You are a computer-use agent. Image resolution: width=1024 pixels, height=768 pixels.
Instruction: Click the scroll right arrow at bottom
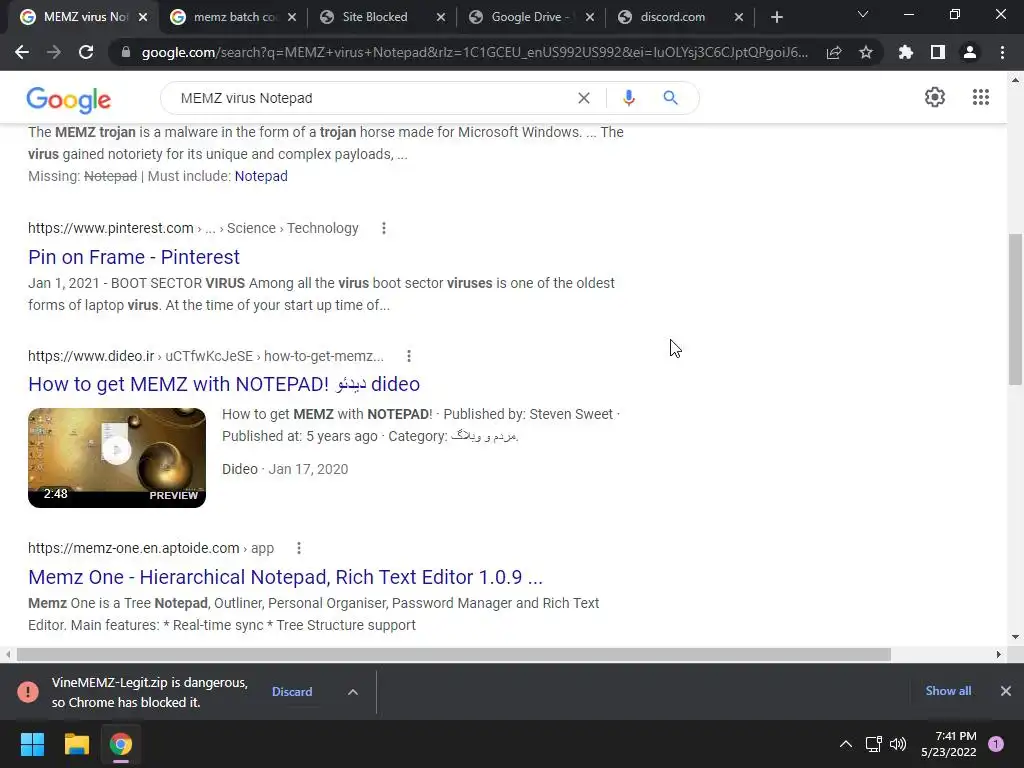999,654
